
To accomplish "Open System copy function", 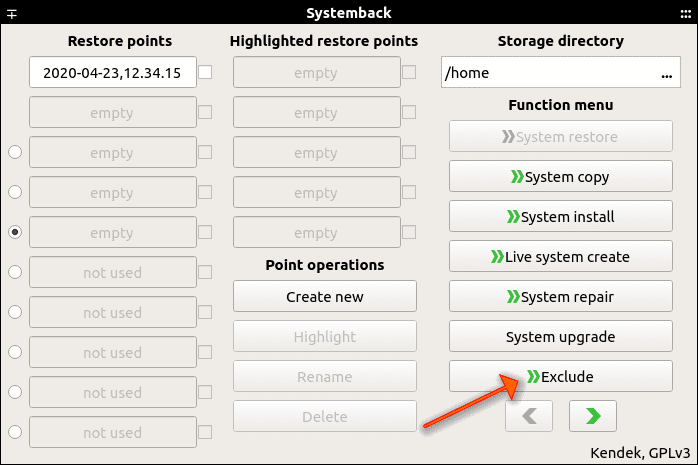I will tap(560, 176).
